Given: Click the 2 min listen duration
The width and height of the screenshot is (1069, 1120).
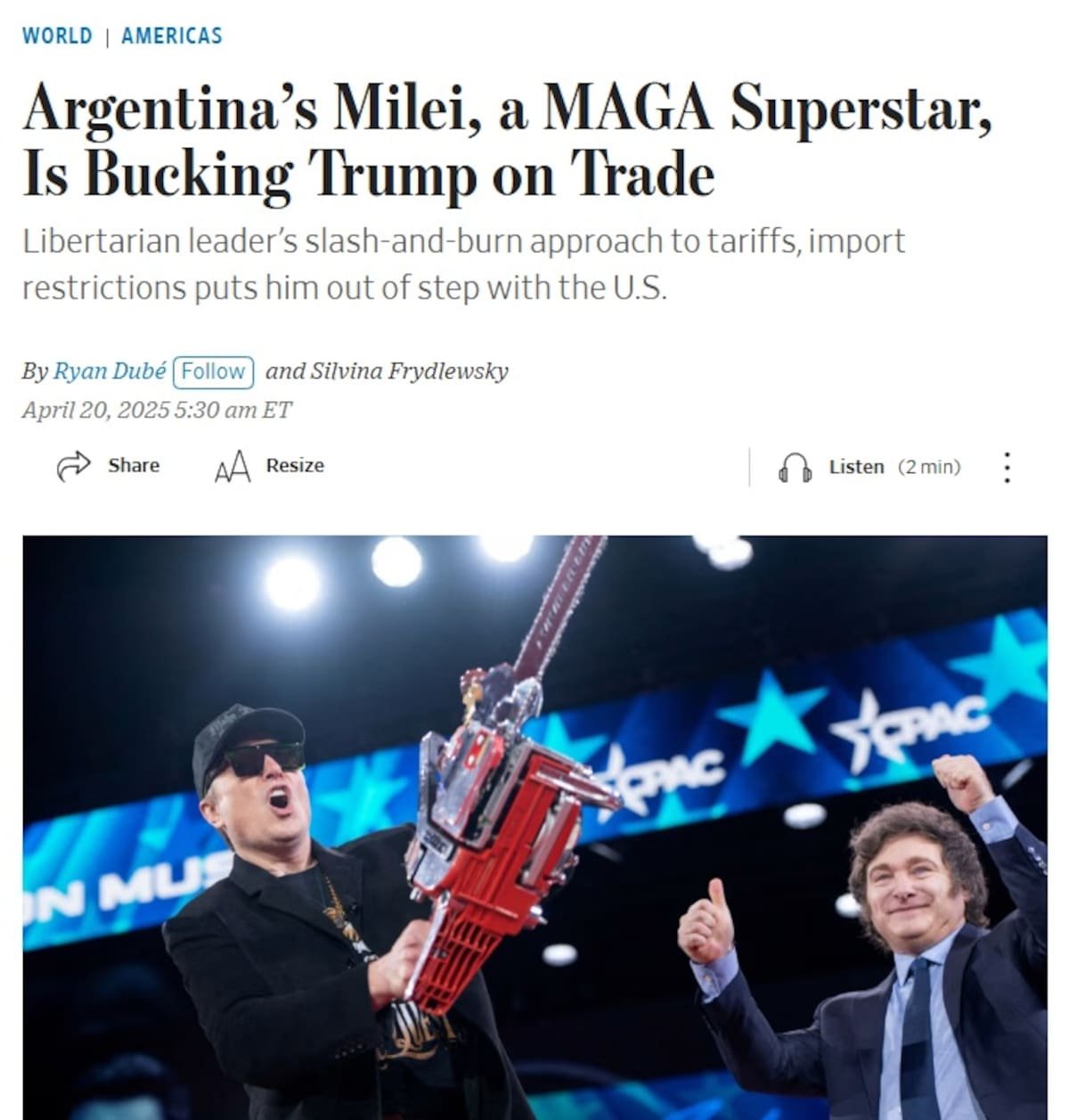Looking at the screenshot, I should pyautogui.click(x=929, y=467).
